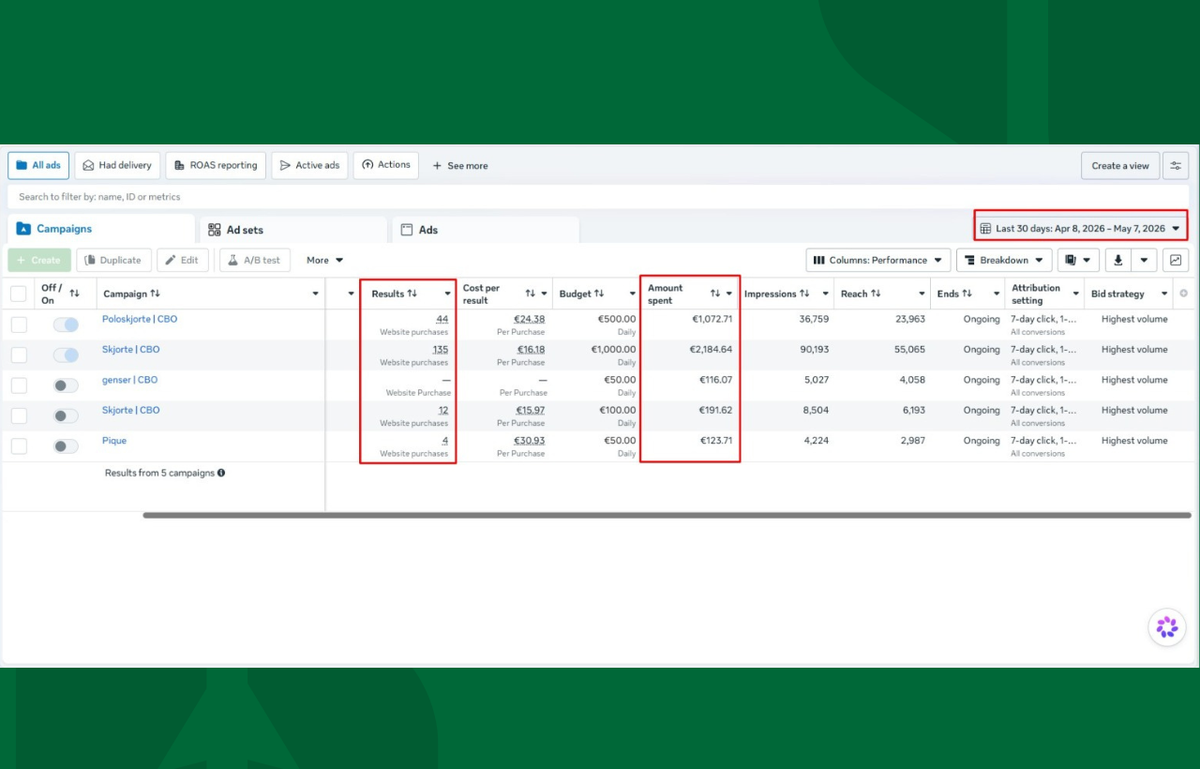Sort by Amount spent using its sort arrows
The height and width of the screenshot is (769, 1200).
715,294
